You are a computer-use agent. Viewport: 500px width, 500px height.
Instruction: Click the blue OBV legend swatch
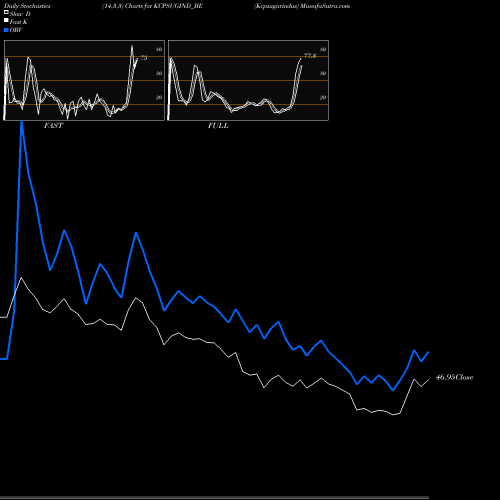[x=6, y=30]
